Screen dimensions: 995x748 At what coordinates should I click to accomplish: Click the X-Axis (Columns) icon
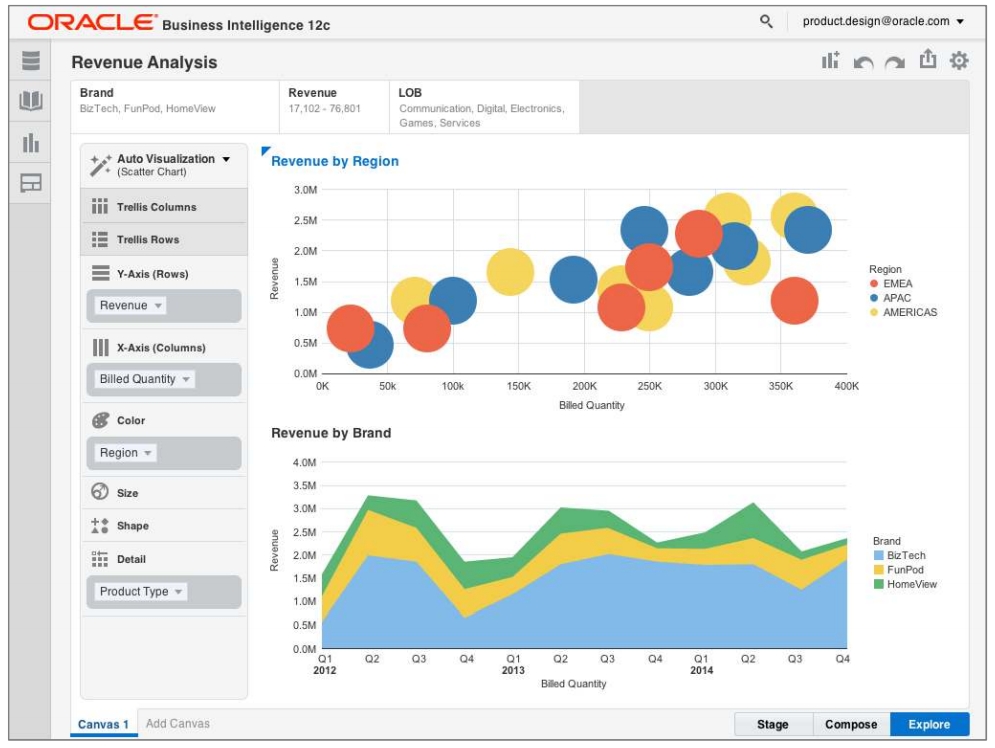click(x=100, y=347)
